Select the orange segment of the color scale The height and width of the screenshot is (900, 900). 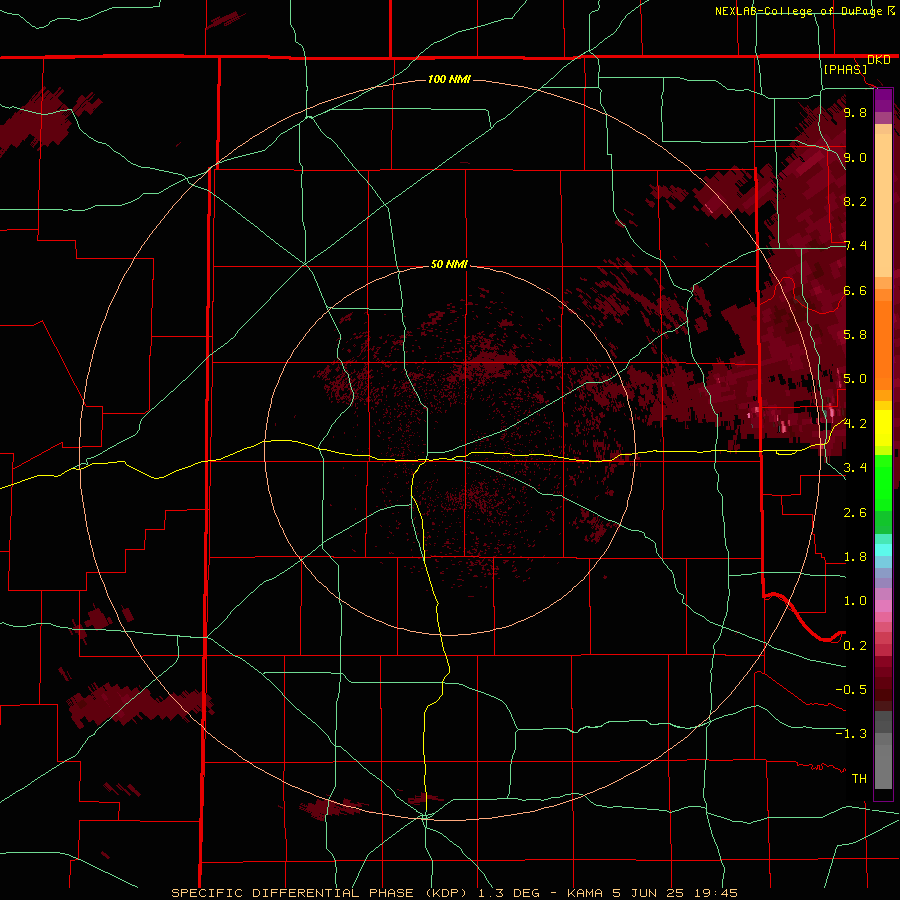click(883, 345)
